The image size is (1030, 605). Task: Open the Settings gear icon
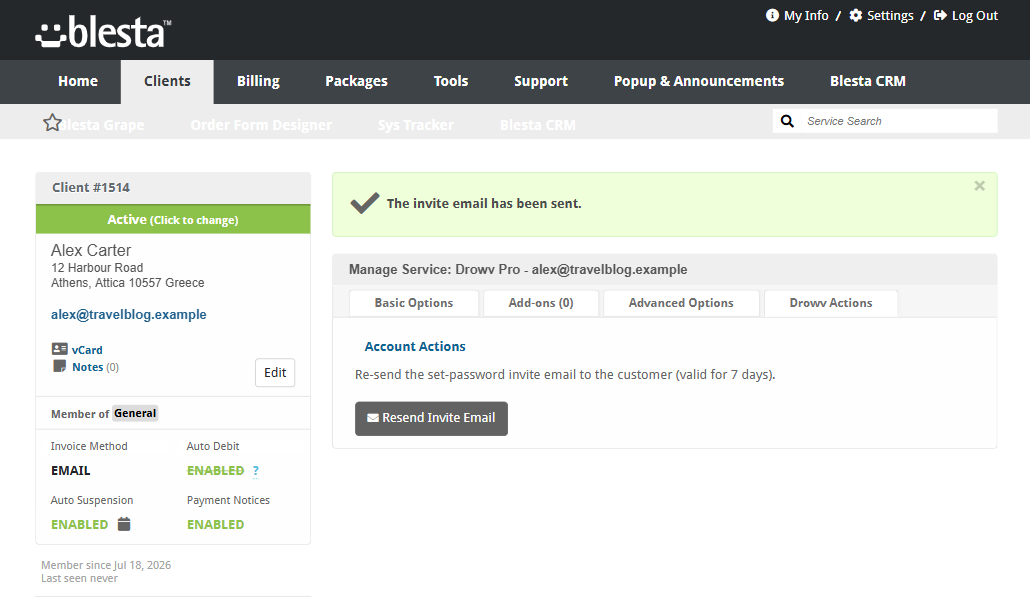tap(855, 15)
